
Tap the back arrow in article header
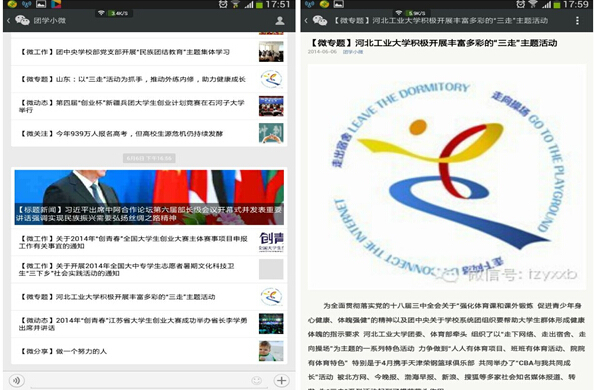306,20
